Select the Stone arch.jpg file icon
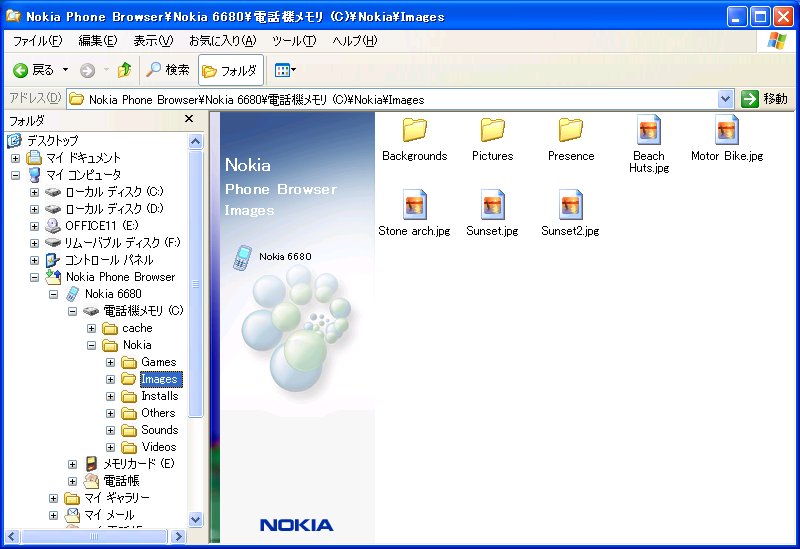This screenshot has width=800, height=549. (414, 205)
